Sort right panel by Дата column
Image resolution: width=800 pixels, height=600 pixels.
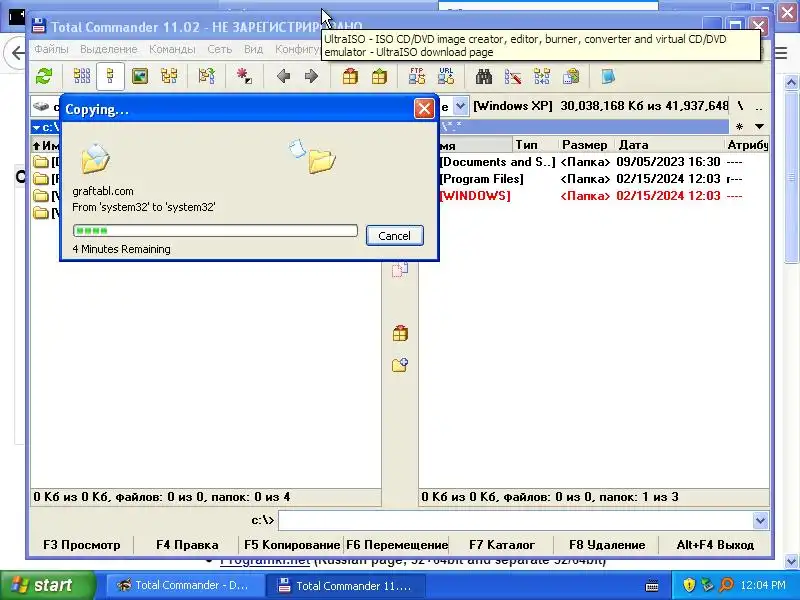pyautogui.click(x=669, y=145)
